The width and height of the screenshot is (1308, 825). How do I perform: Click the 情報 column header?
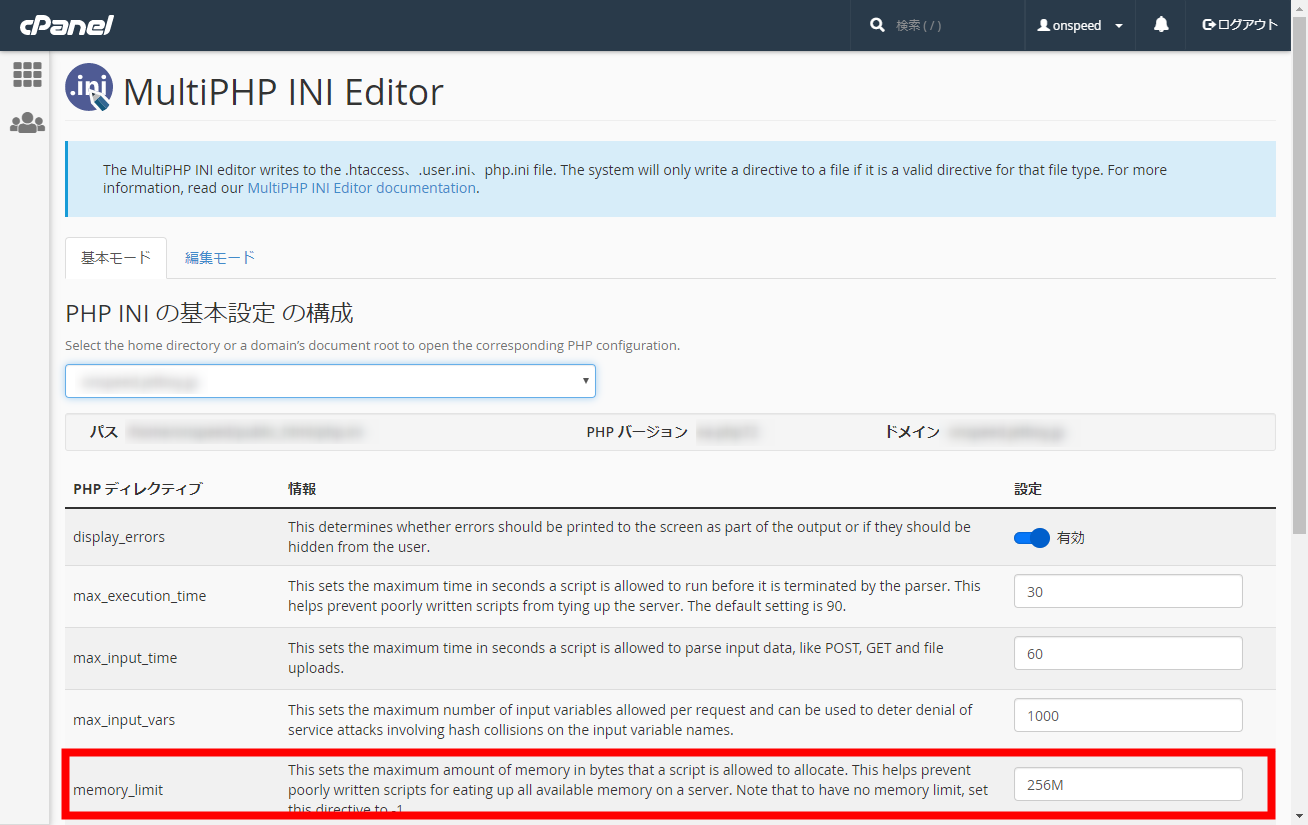click(x=302, y=489)
